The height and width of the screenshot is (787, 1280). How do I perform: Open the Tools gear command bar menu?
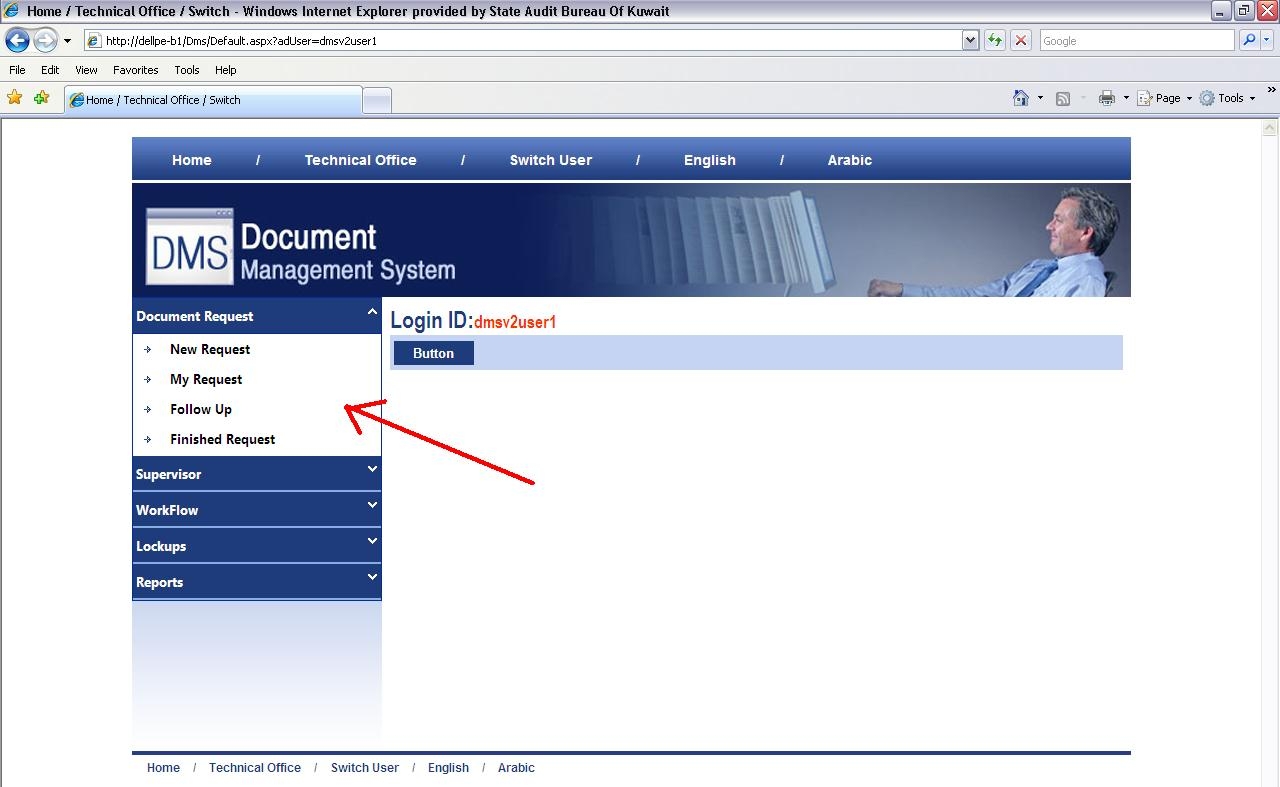1227,98
